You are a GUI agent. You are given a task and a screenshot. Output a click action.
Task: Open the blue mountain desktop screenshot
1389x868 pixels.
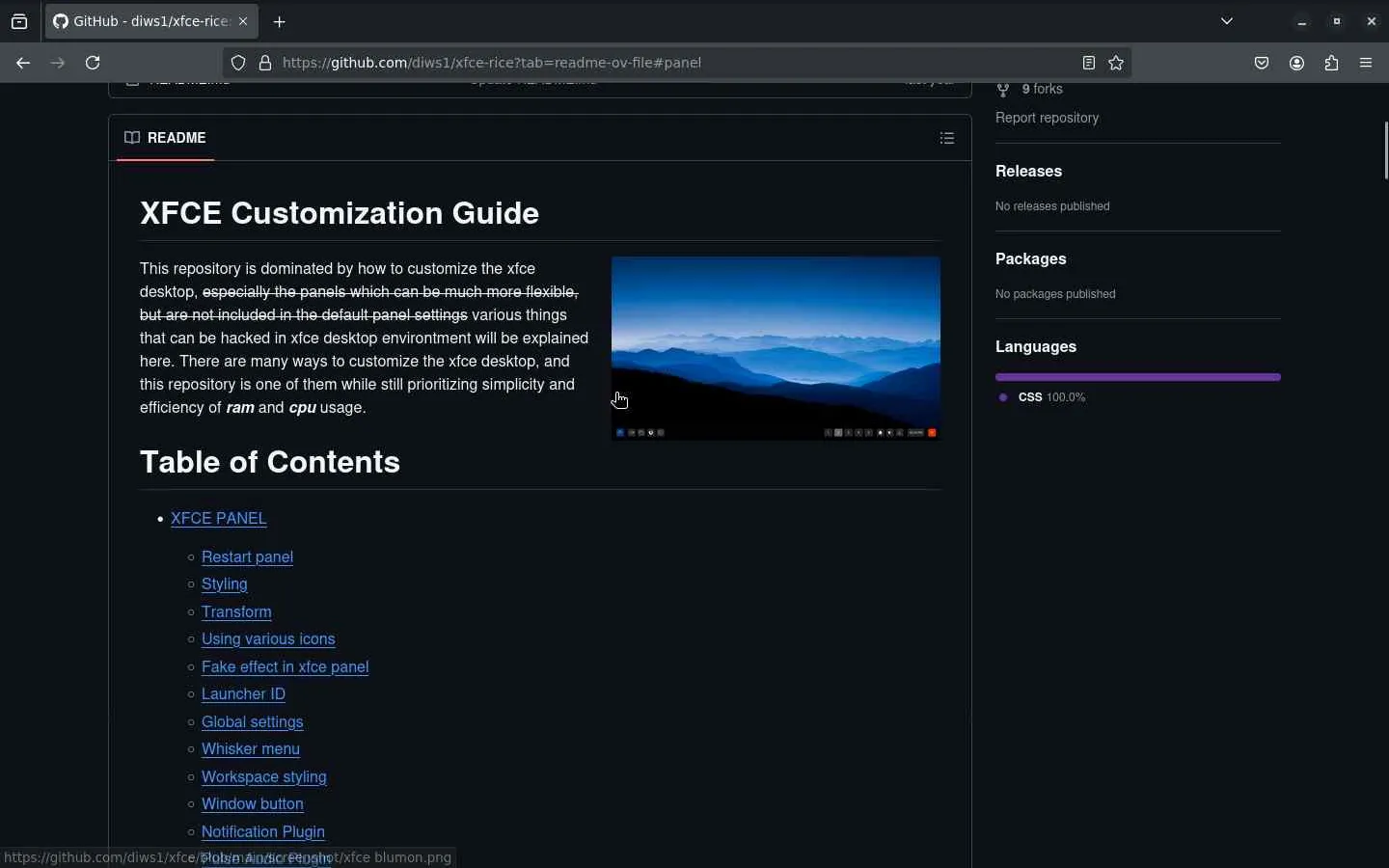point(776,348)
